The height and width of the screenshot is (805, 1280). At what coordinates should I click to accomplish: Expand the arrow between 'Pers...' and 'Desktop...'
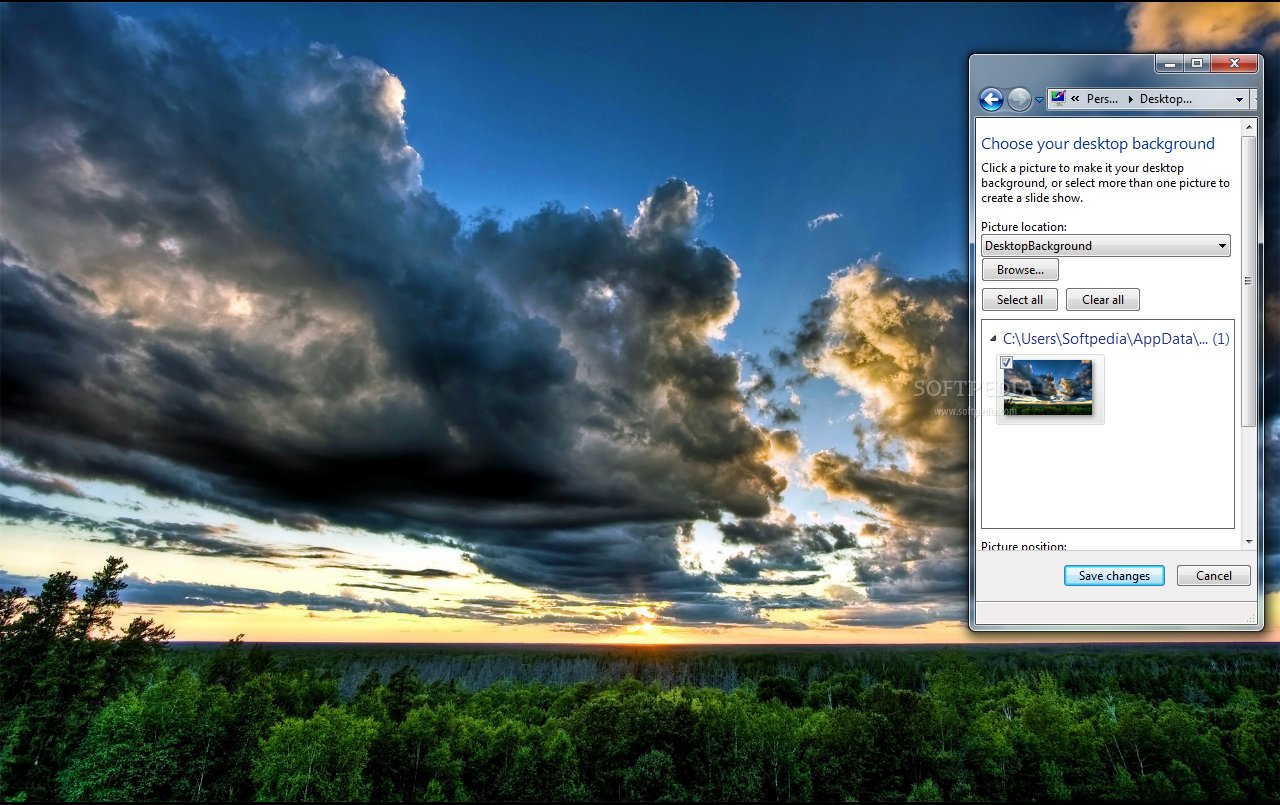pos(1130,99)
